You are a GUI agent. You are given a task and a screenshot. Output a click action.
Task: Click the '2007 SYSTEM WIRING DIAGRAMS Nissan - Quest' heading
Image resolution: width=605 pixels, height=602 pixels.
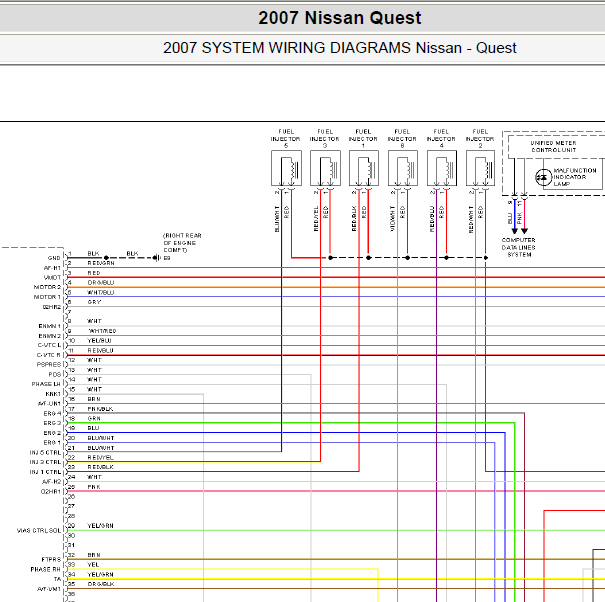340,48
